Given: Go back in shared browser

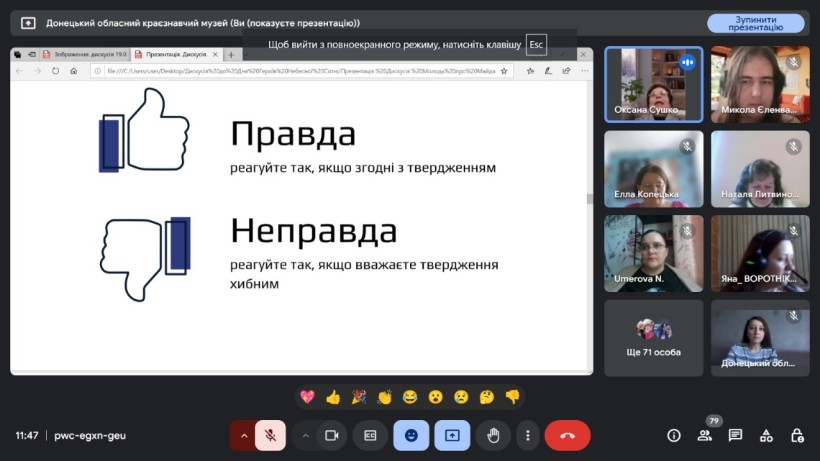Looking at the screenshot, I should coord(19,71).
